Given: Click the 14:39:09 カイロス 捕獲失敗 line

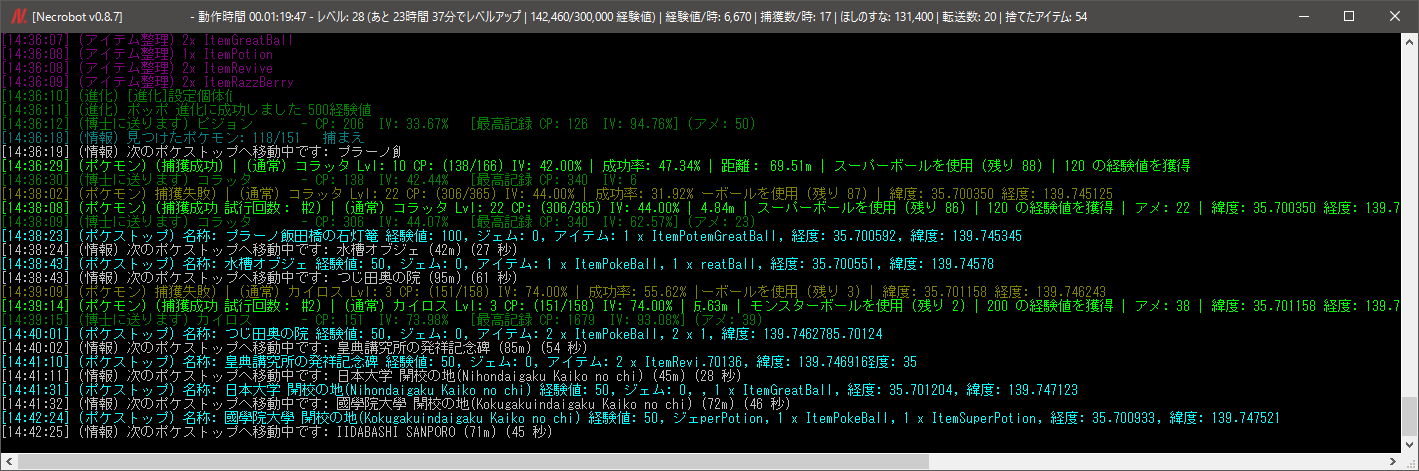Looking at the screenshot, I should point(552,292).
